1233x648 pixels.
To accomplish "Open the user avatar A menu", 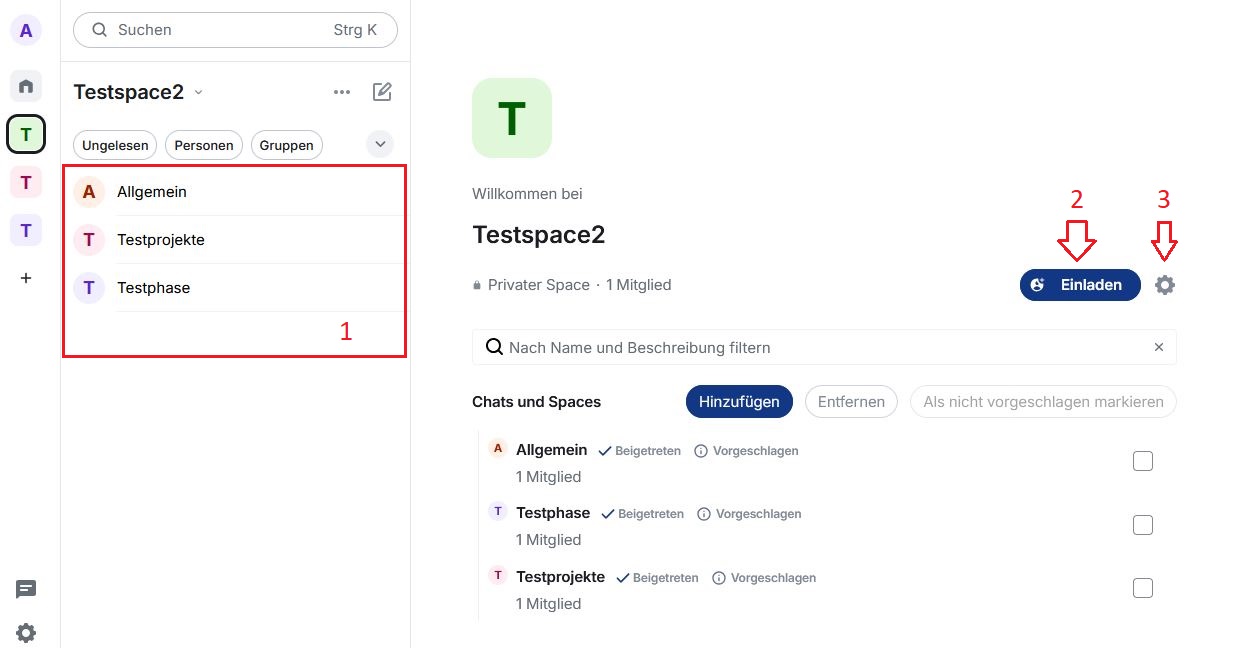I will click(26, 31).
